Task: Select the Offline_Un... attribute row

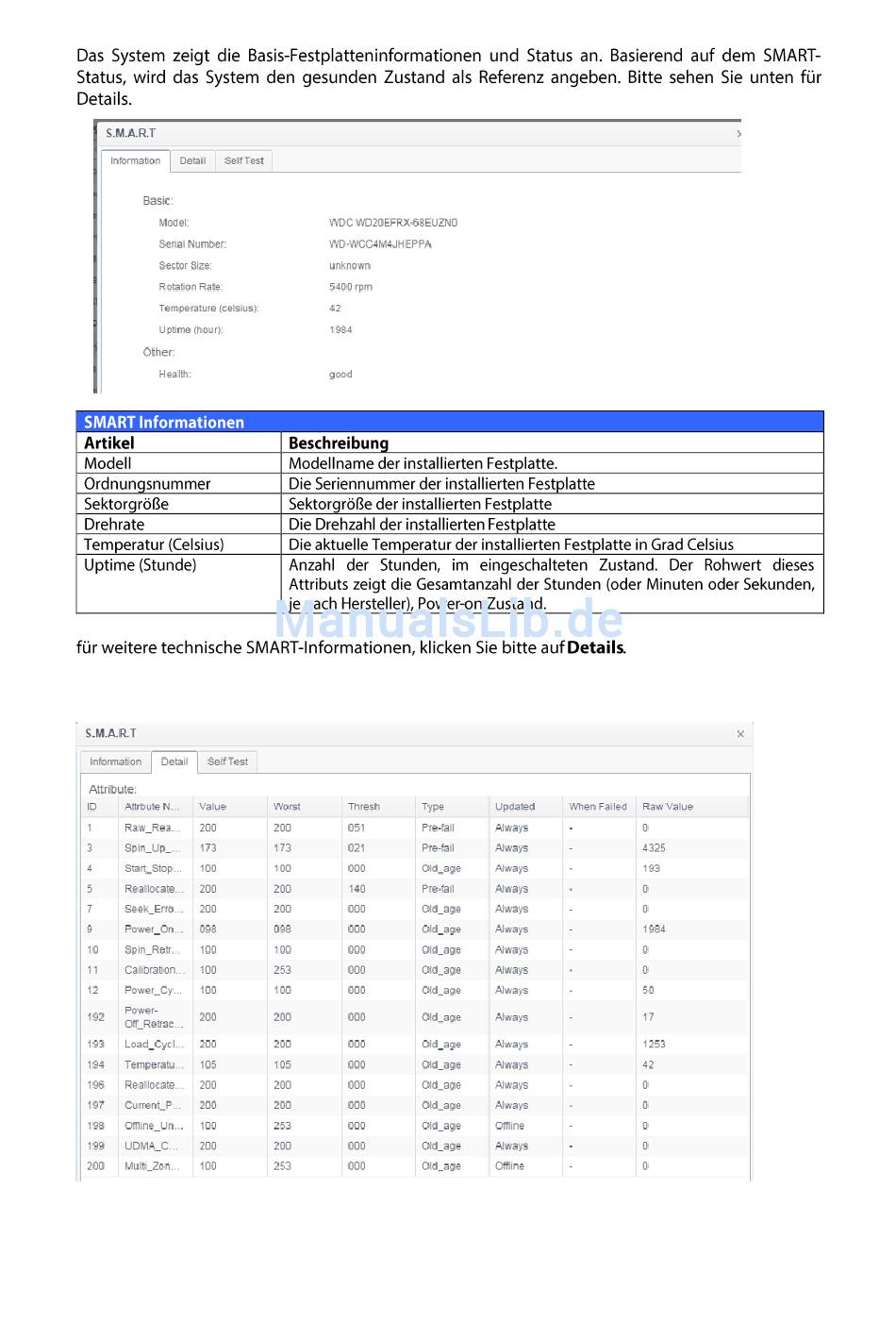Action: [x=415, y=1126]
